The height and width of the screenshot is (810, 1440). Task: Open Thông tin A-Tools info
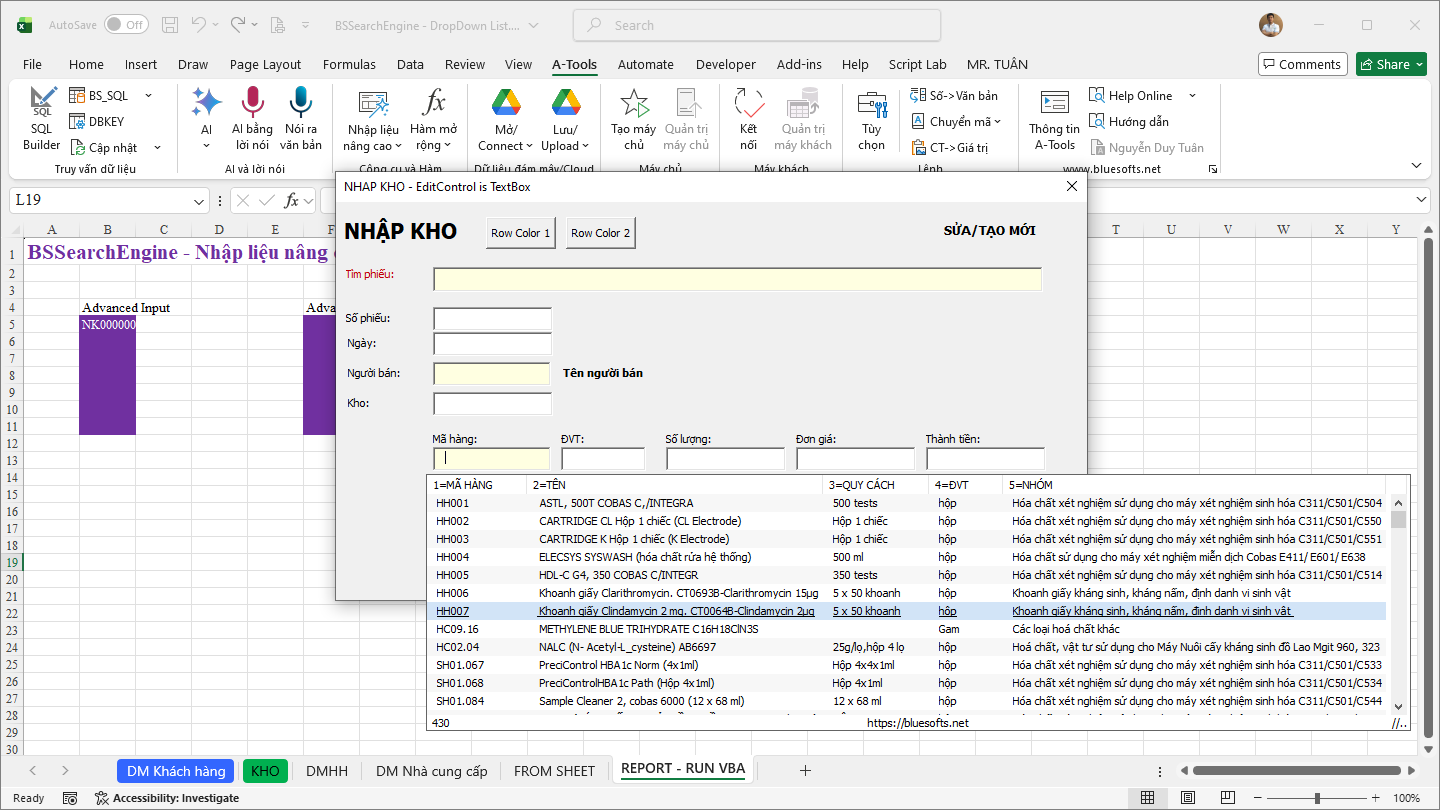1054,119
